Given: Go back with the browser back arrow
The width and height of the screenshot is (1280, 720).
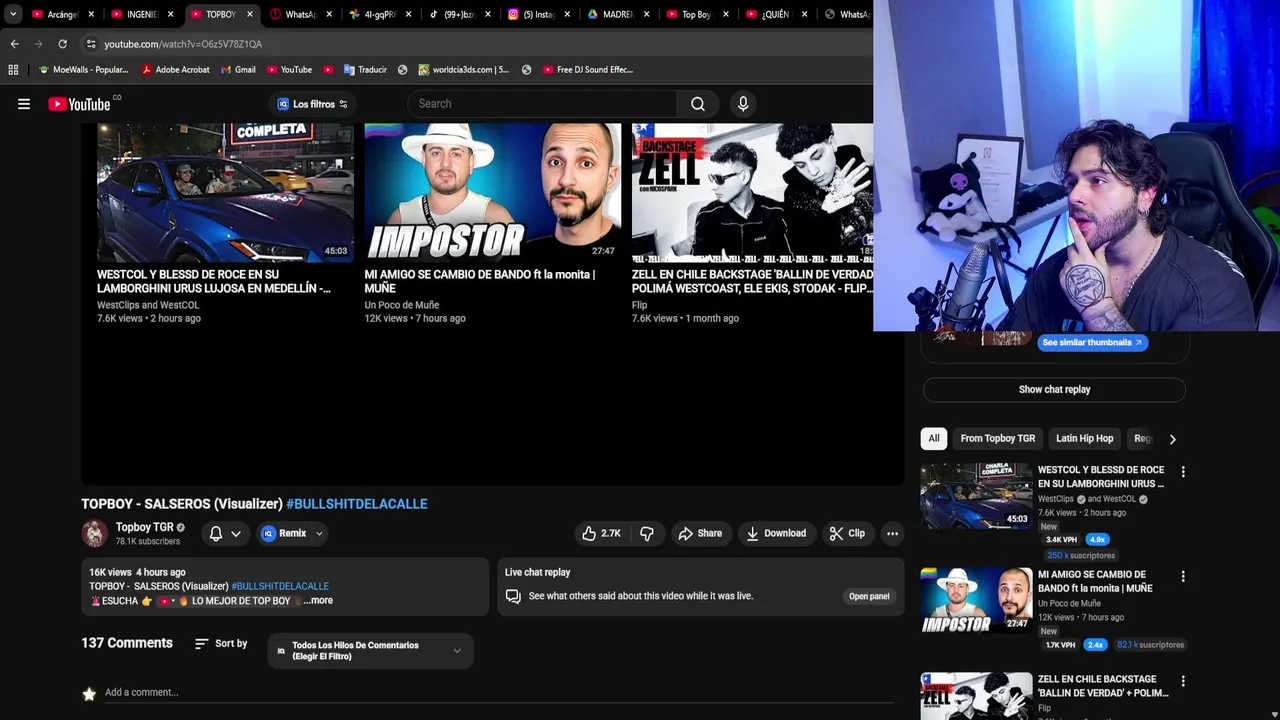Looking at the screenshot, I should (x=14, y=44).
